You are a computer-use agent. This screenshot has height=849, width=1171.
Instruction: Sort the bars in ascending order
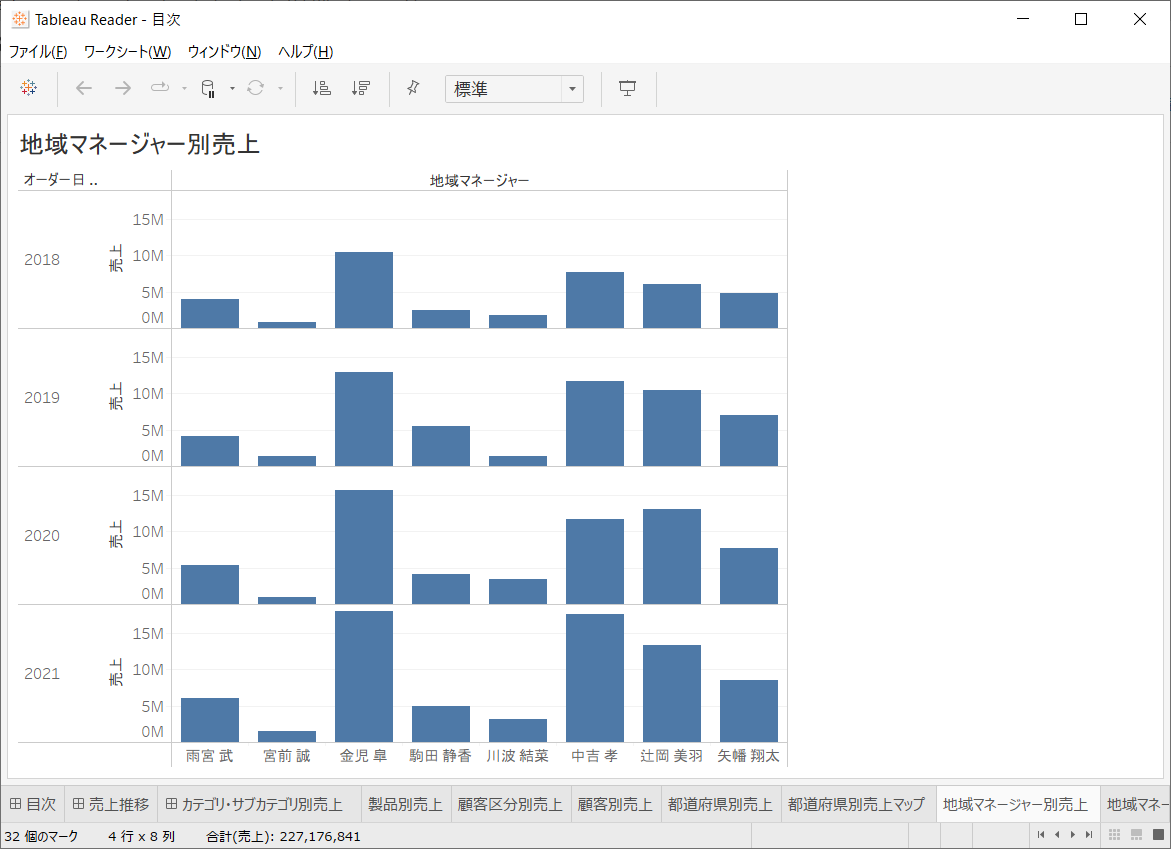point(320,88)
